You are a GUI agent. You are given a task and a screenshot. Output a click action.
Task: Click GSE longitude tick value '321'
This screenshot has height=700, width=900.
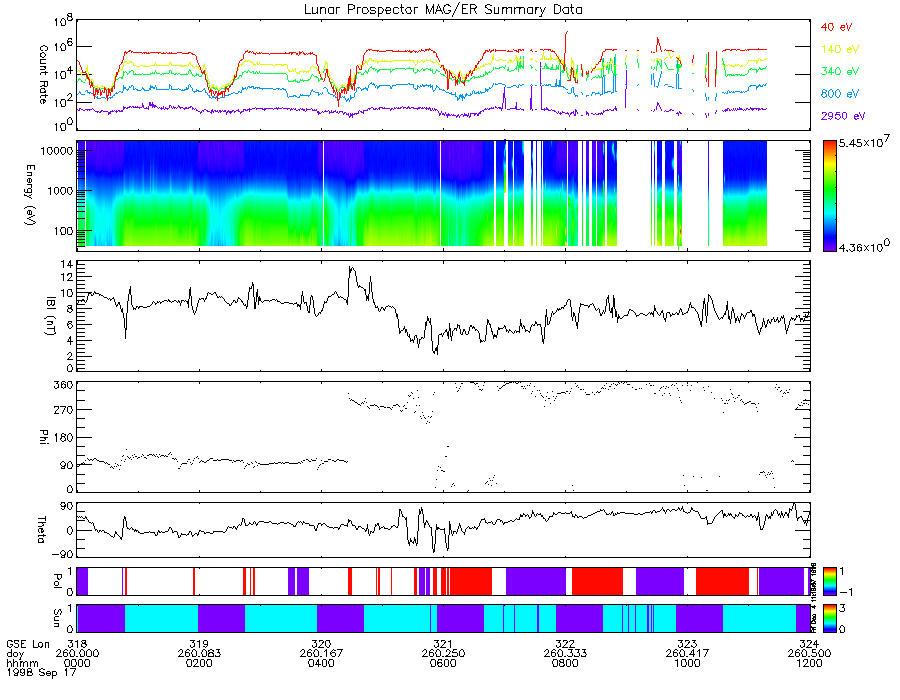click(443, 644)
